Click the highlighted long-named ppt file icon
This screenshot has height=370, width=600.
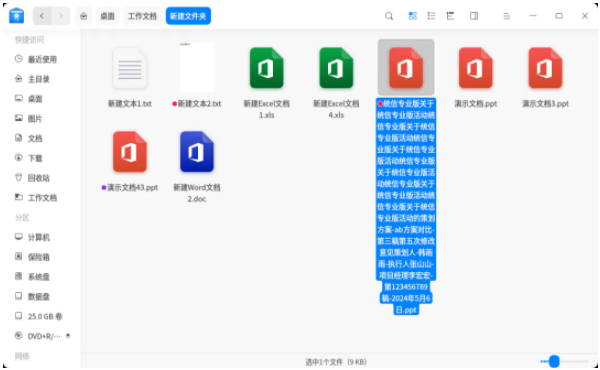pos(406,68)
